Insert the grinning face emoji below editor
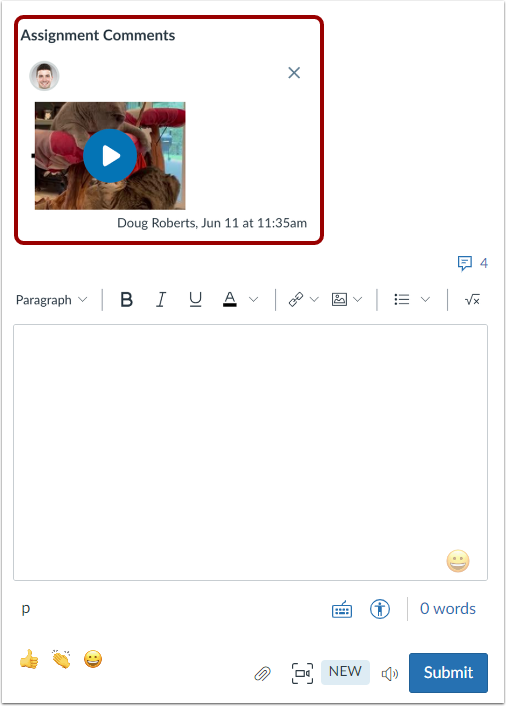This screenshot has height=706, width=506. click(93, 659)
